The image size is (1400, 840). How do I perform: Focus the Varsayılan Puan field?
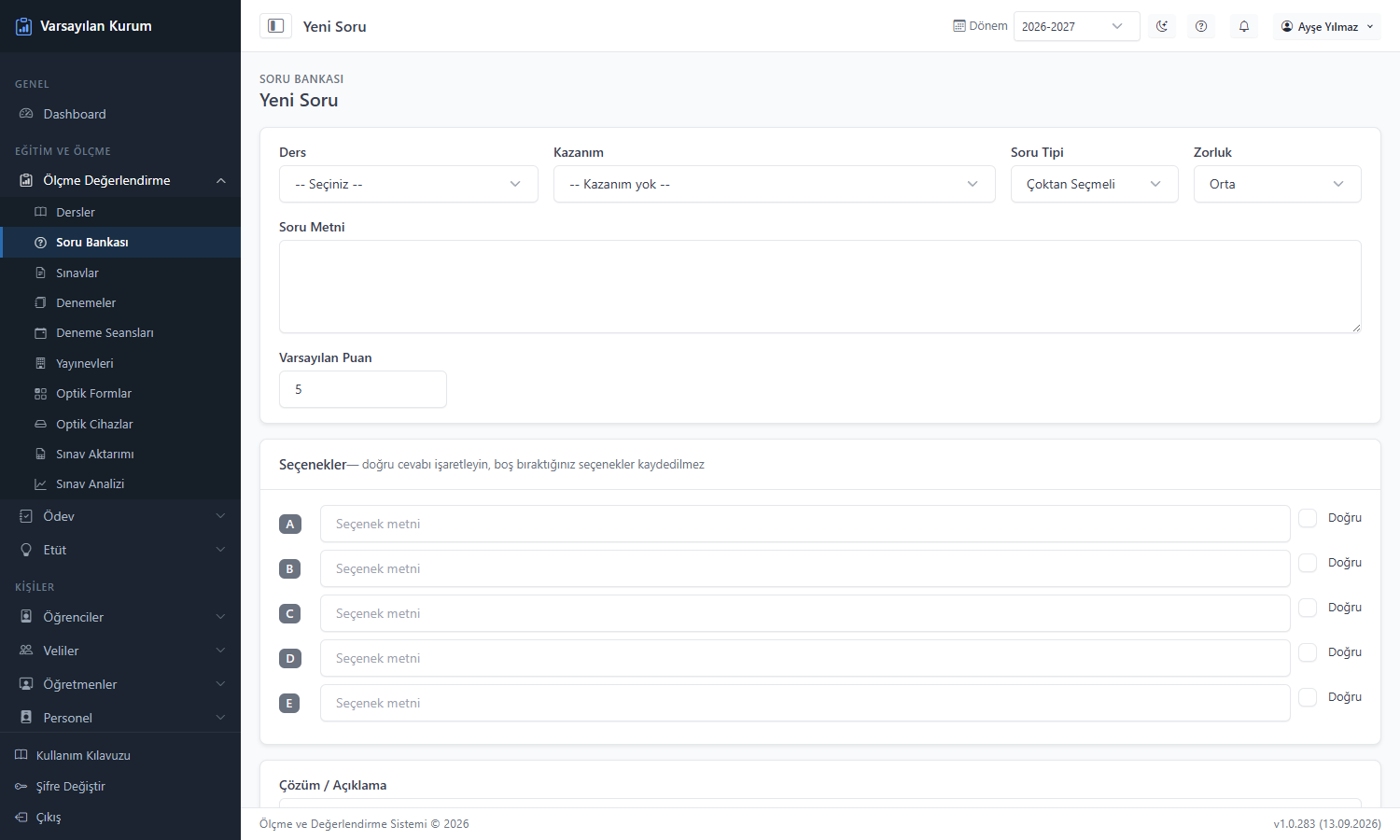363,389
